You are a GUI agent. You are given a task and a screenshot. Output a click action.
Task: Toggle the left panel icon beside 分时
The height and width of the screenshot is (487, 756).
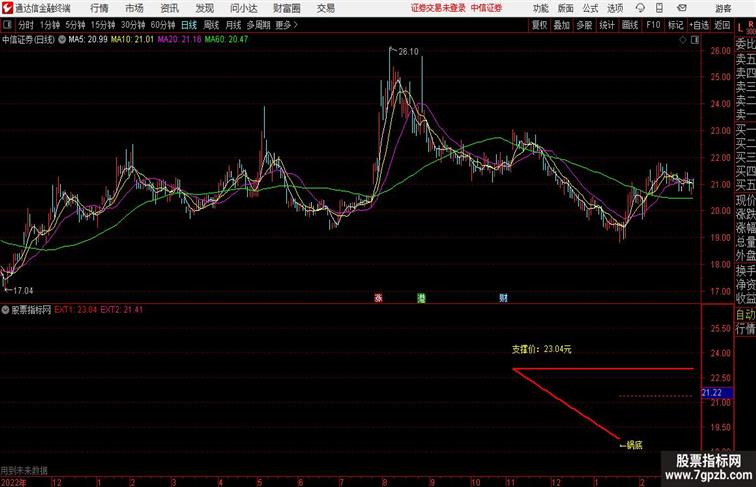[x=7, y=25]
